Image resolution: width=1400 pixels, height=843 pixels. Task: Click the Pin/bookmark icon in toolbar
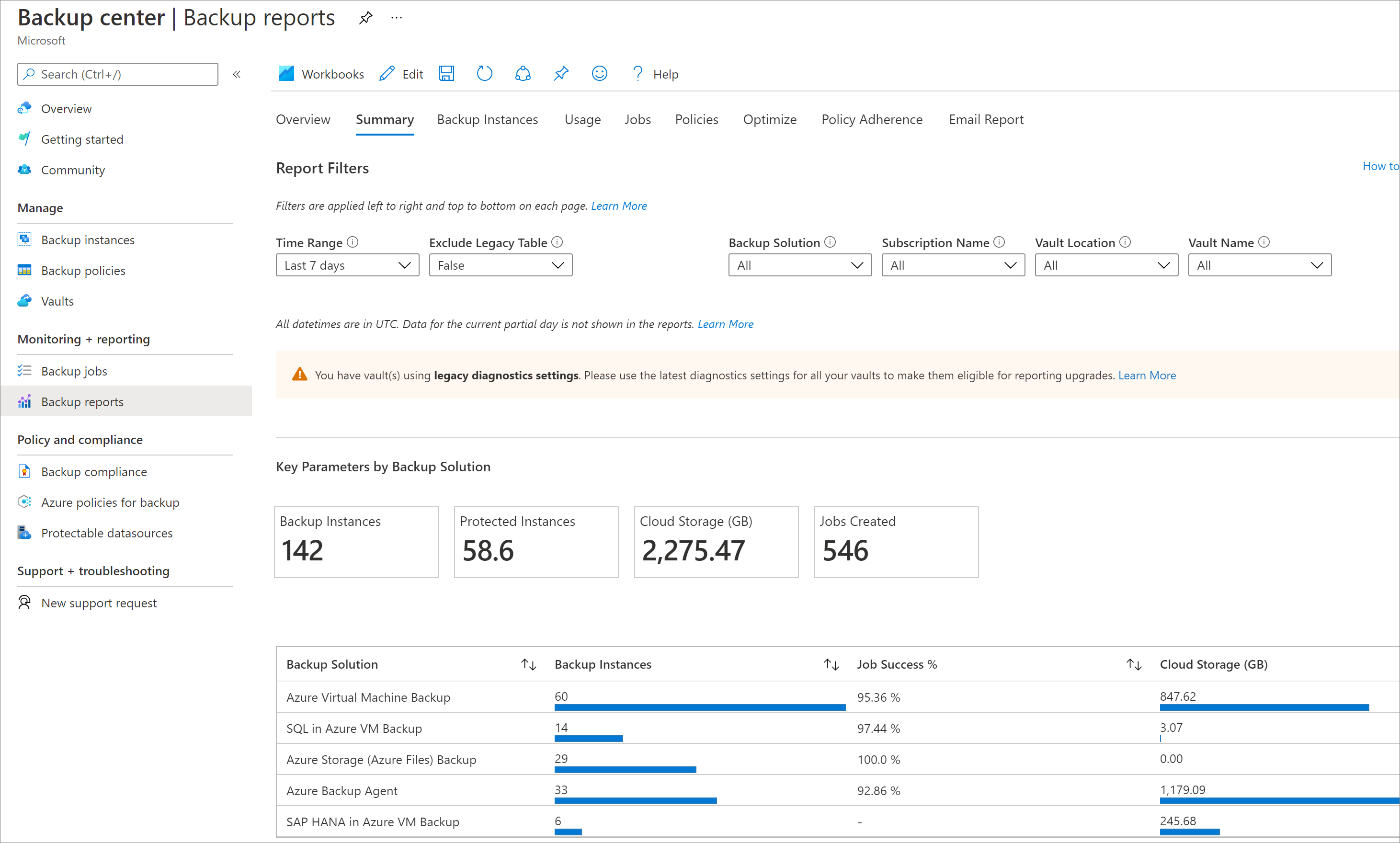tap(562, 74)
